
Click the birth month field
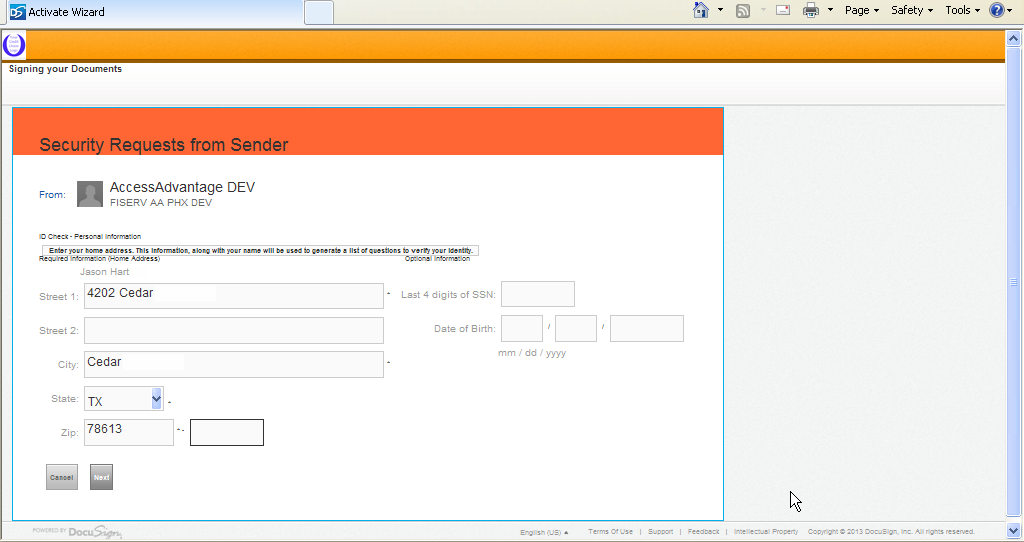point(522,328)
